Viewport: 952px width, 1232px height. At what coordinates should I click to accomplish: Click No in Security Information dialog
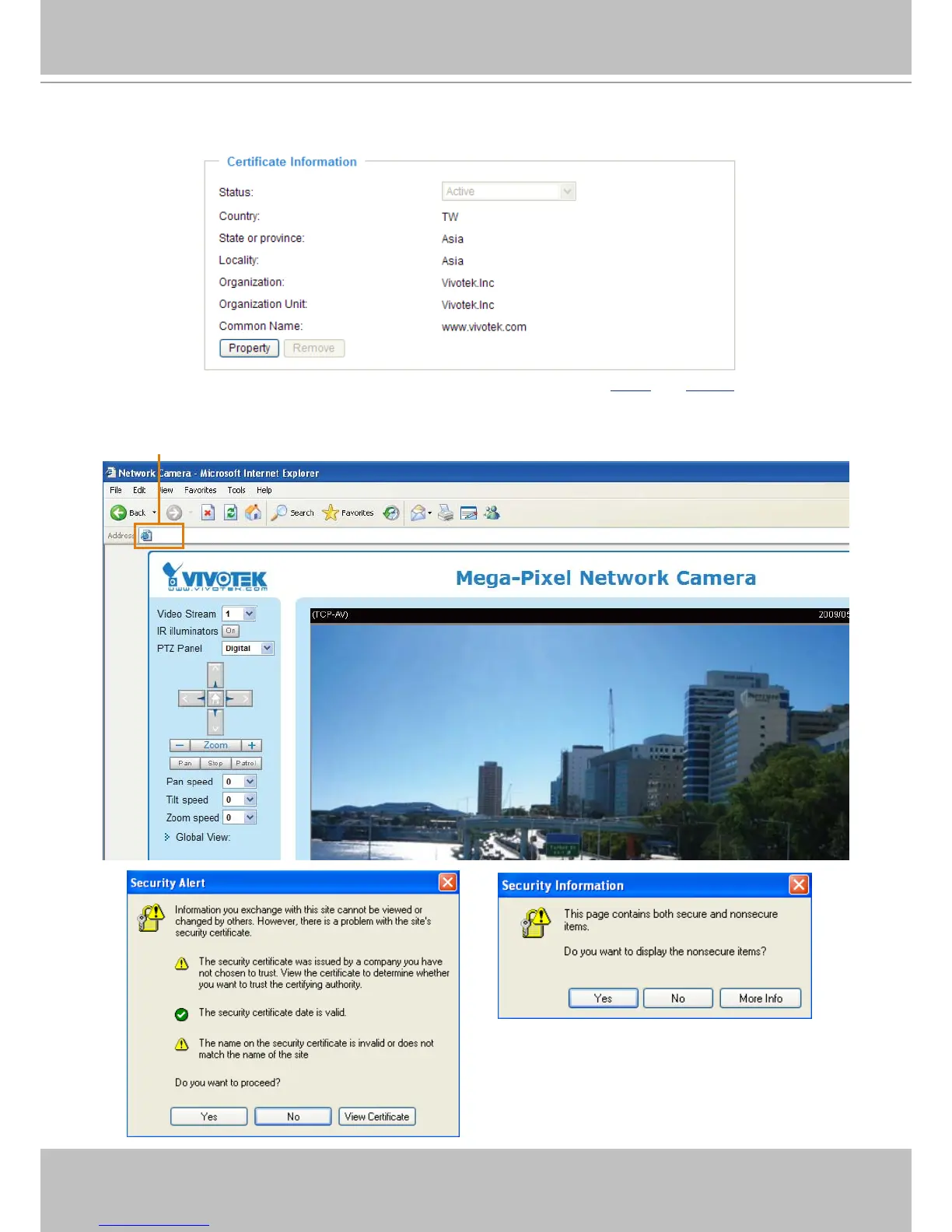click(678, 999)
